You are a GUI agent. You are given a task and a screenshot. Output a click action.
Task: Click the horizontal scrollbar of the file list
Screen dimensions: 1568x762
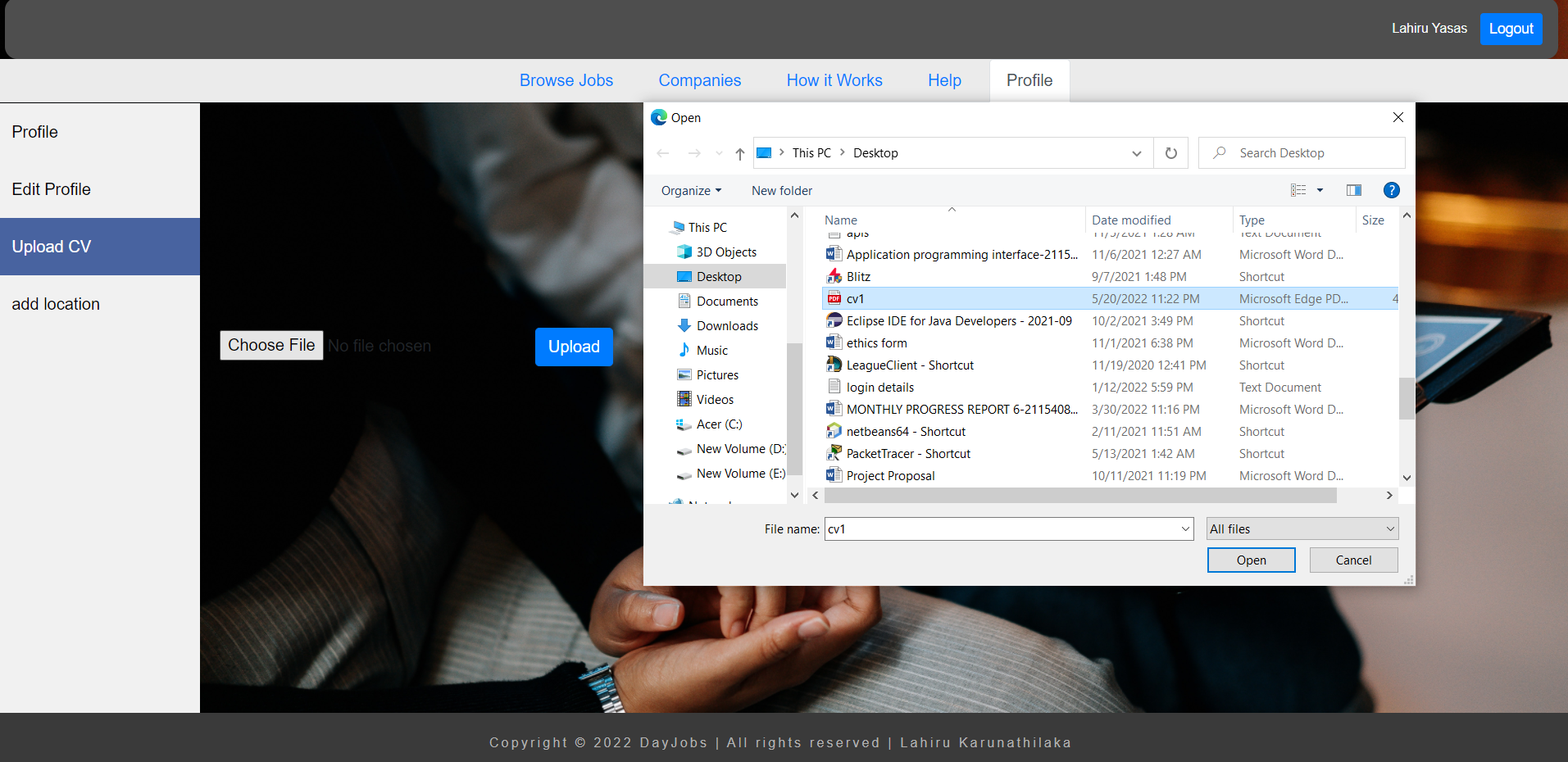click(x=1080, y=496)
